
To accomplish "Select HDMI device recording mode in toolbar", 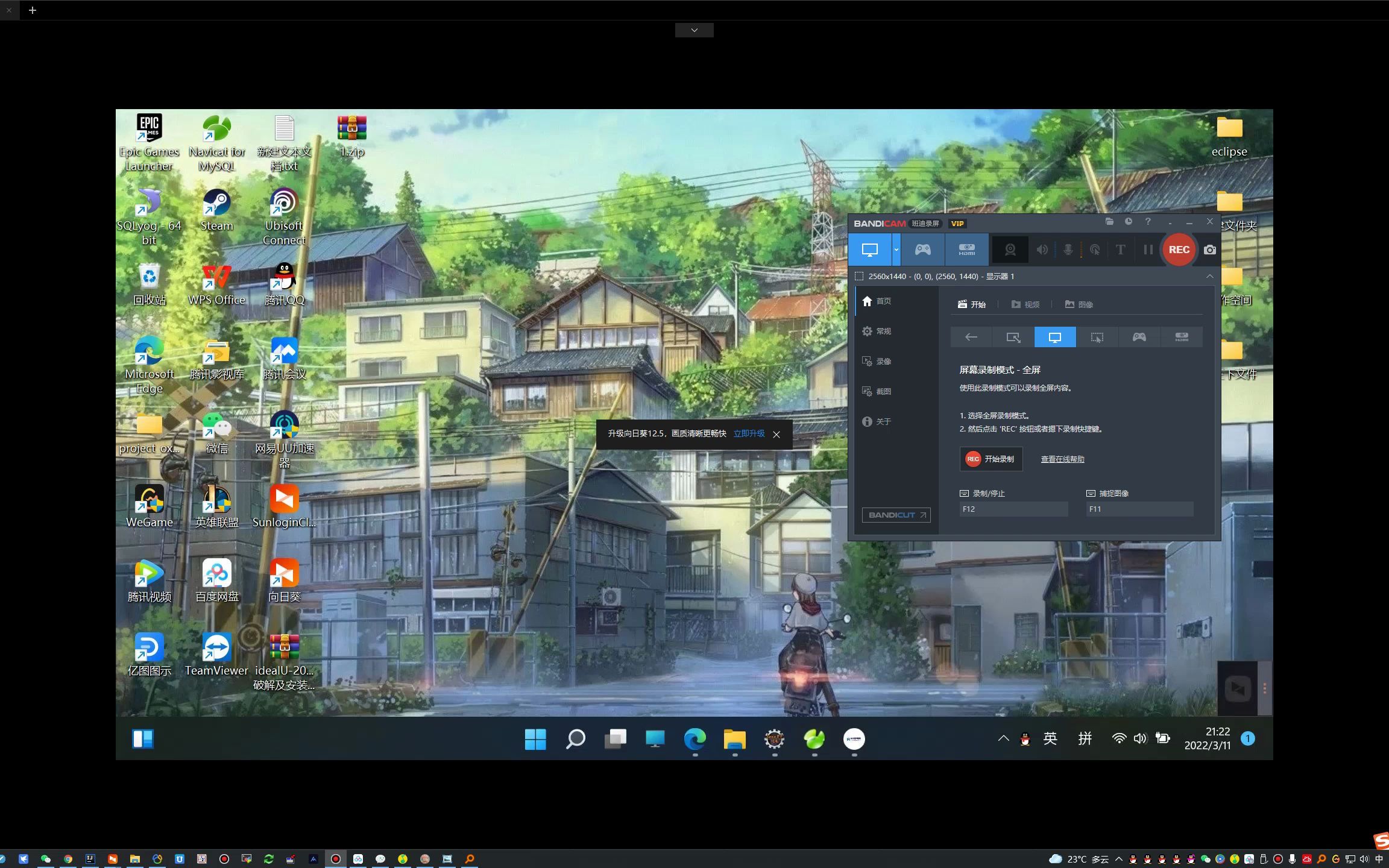I will [966, 250].
